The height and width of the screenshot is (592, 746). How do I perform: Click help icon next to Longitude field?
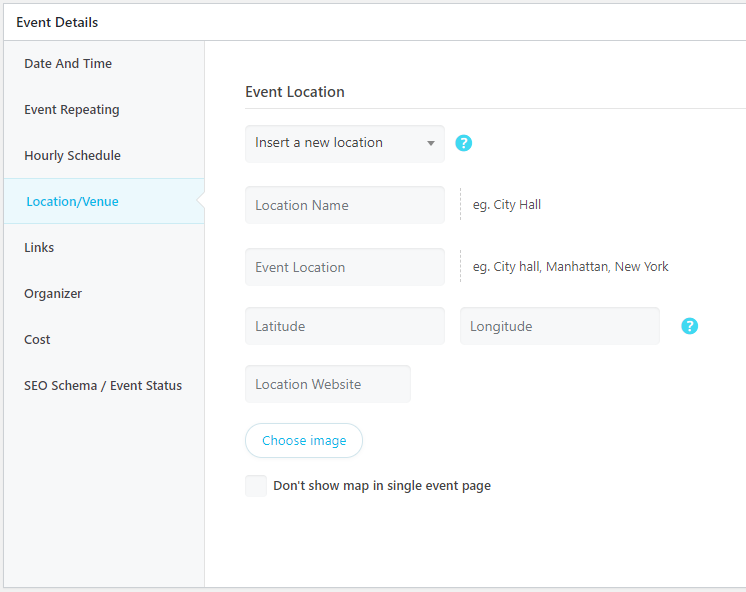point(689,326)
